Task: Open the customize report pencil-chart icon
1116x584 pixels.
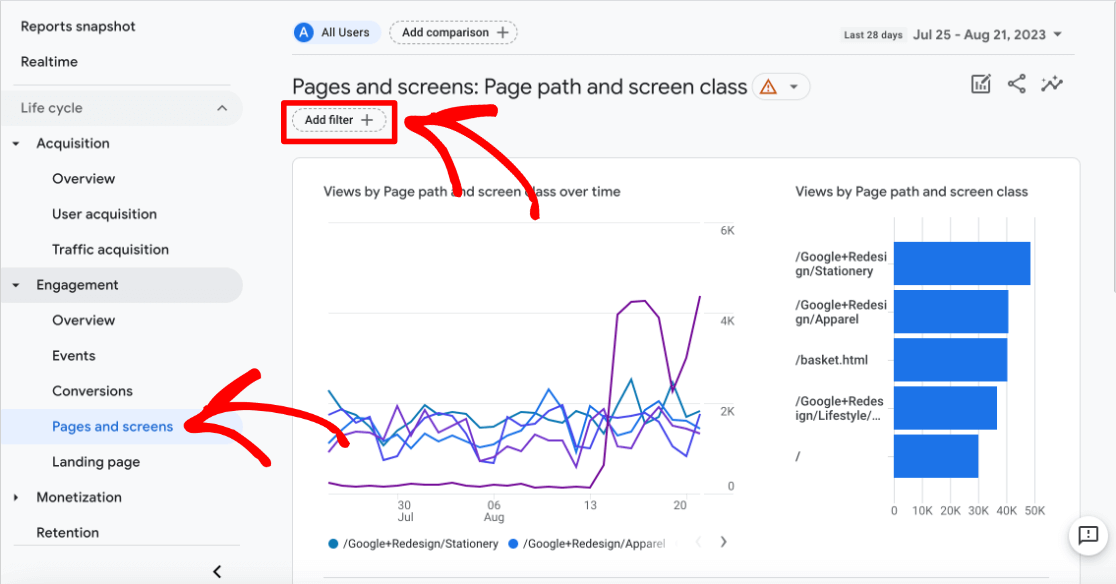Action: click(981, 84)
